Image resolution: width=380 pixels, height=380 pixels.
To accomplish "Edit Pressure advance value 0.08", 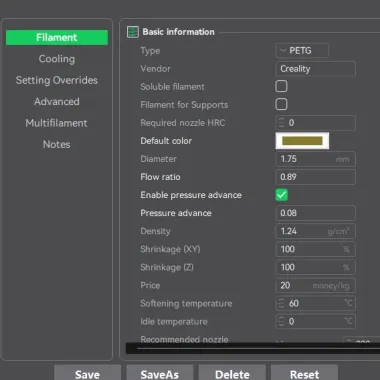I will click(316, 213).
